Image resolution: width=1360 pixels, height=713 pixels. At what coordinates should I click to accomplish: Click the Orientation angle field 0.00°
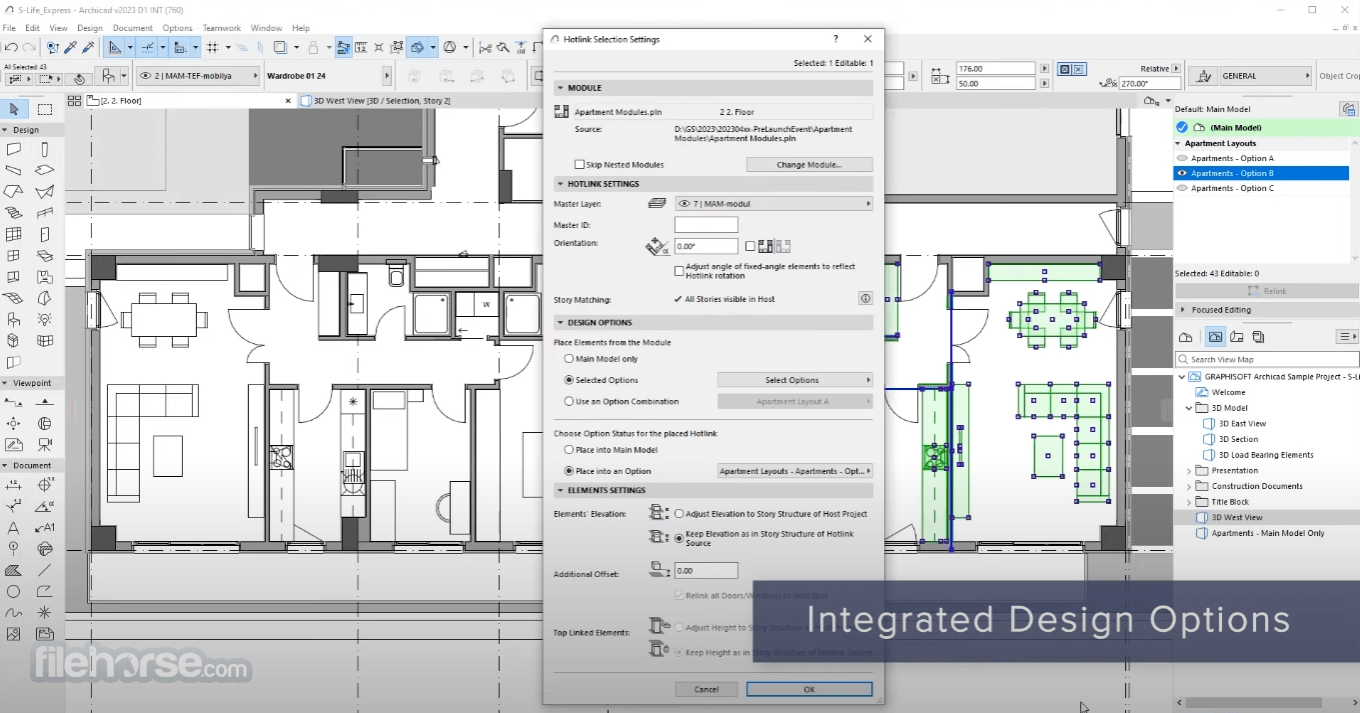(706, 246)
